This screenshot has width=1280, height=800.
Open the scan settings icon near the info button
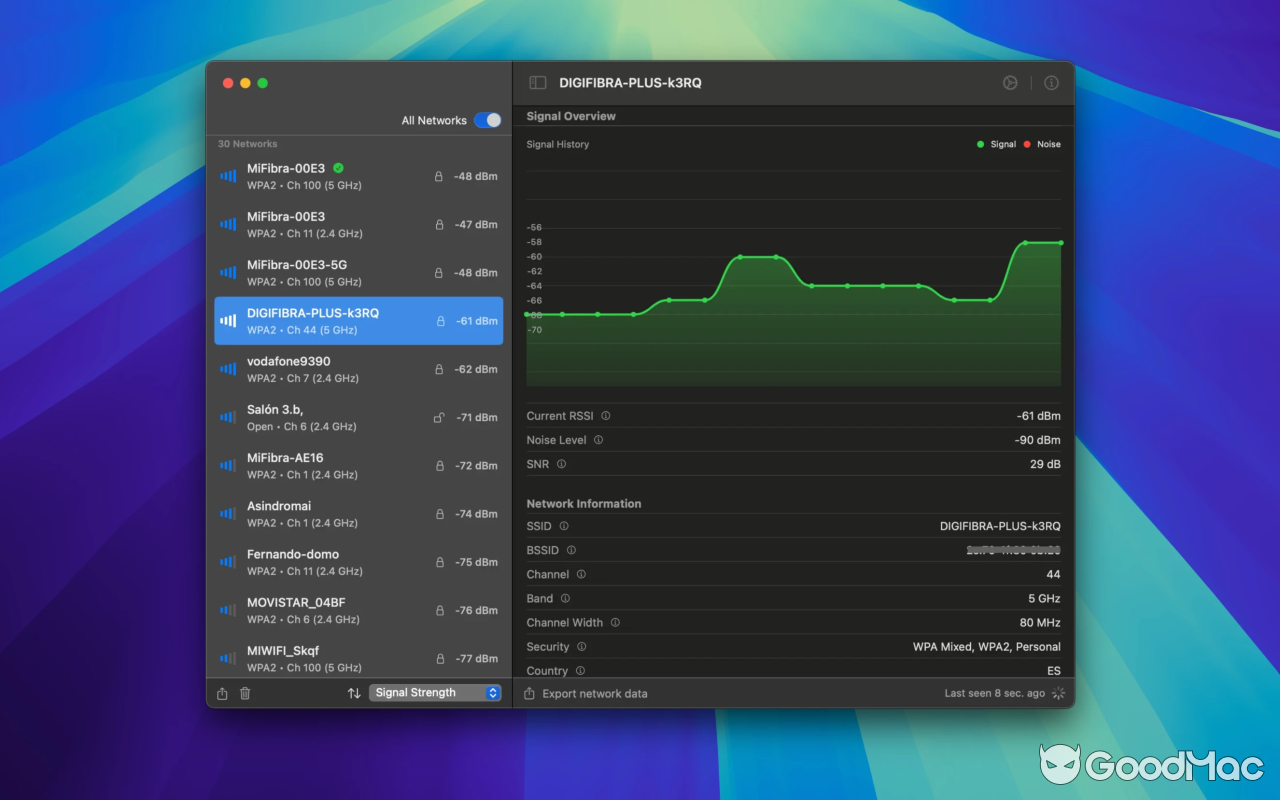pyautogui.click(x=1010, y=83)
